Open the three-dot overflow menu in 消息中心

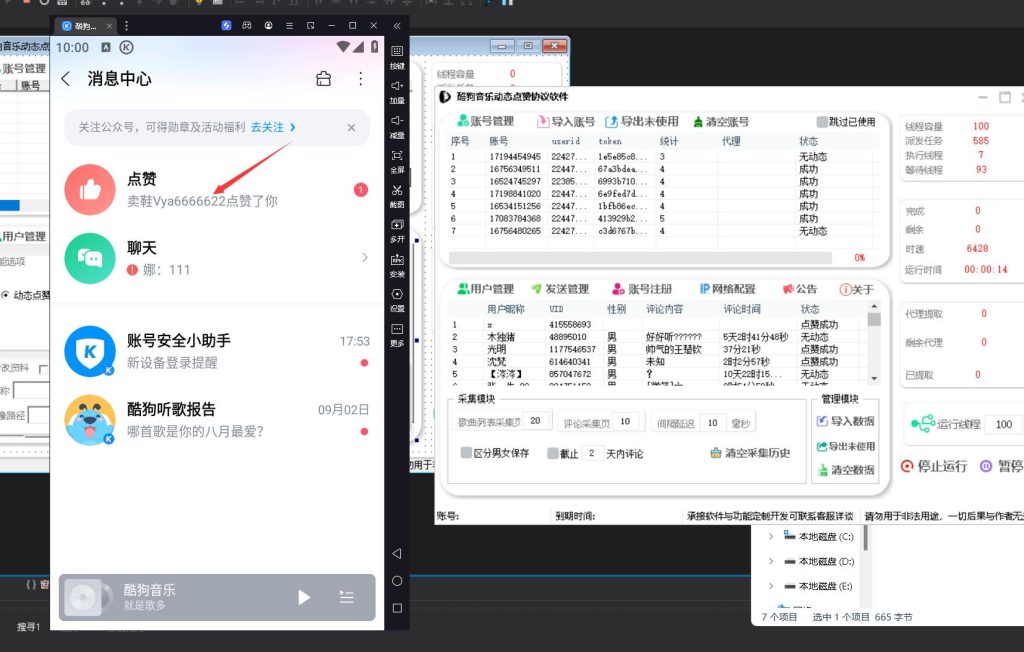coord(361,78)
